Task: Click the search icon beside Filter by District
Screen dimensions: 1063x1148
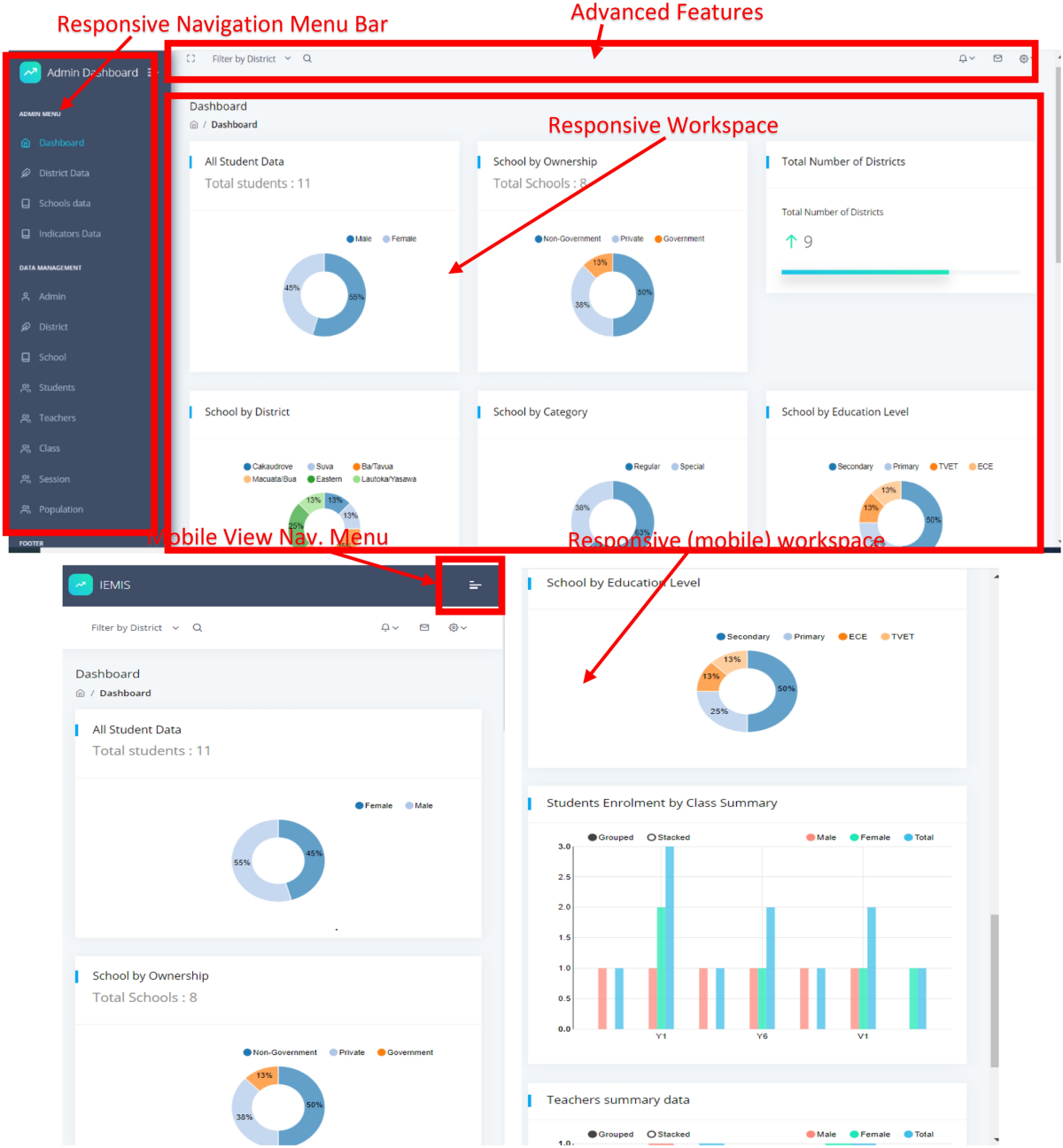Action: pos(307,58)
